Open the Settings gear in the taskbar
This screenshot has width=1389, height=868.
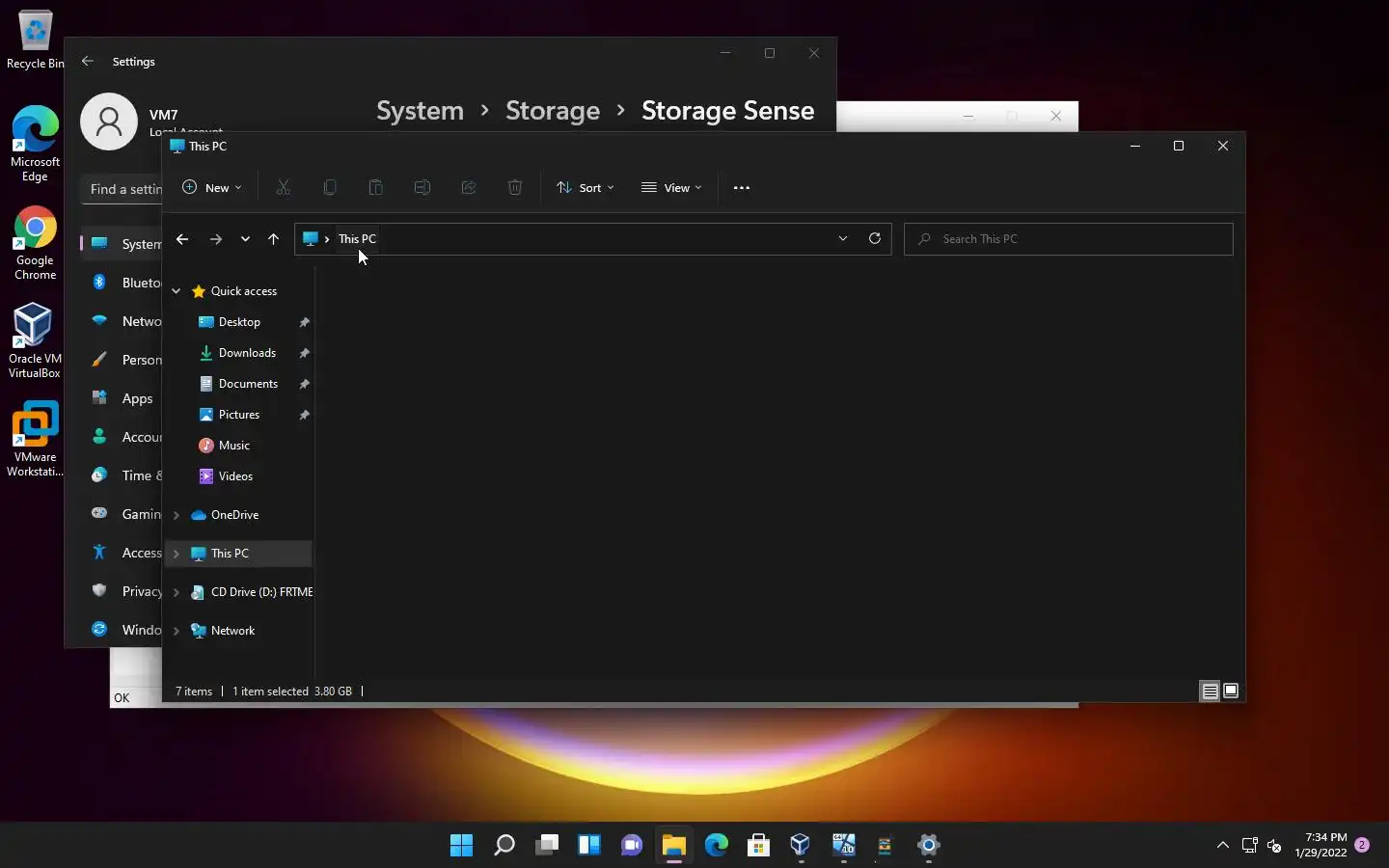coord(928,846)
